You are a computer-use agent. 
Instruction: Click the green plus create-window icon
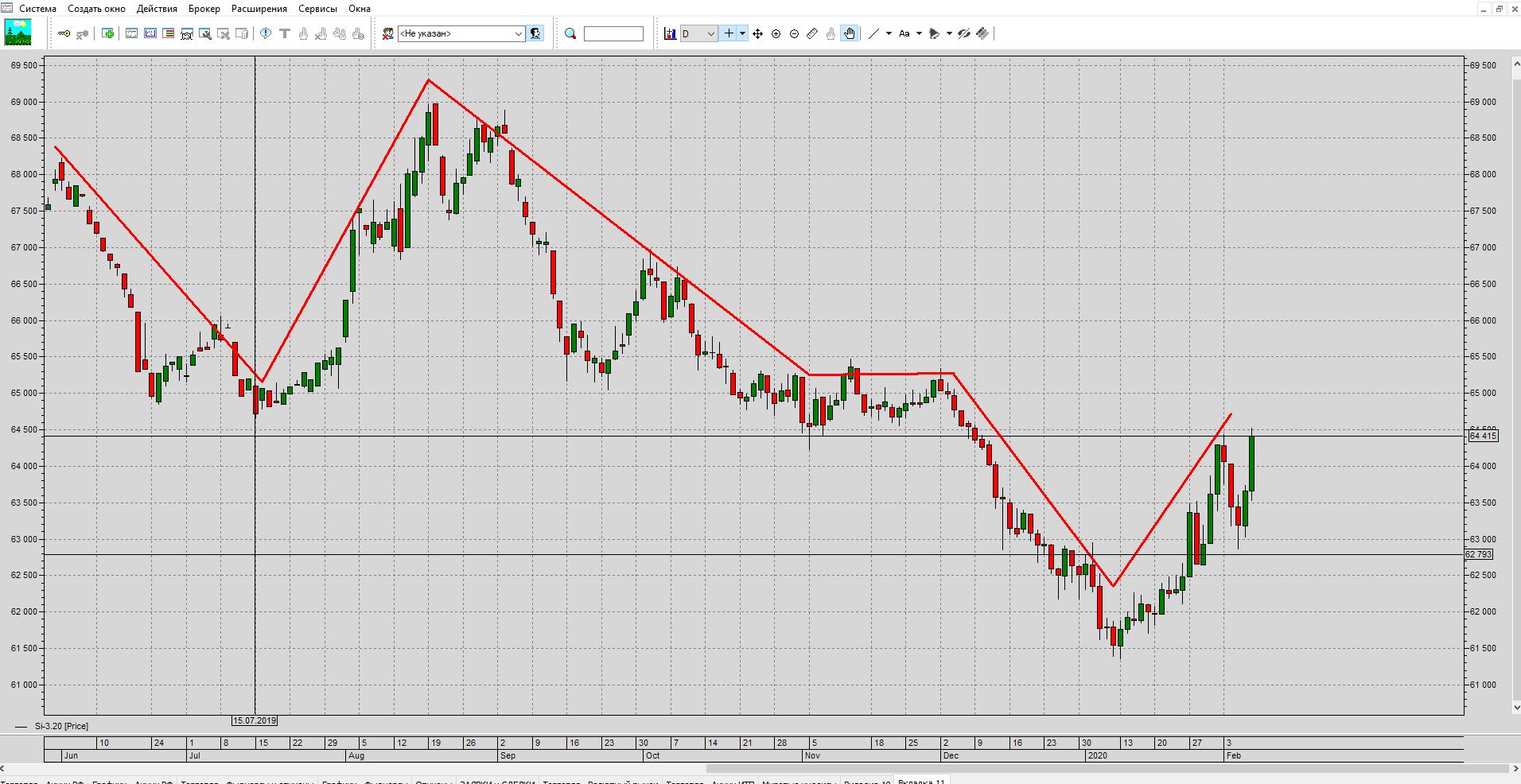point(108,33)
